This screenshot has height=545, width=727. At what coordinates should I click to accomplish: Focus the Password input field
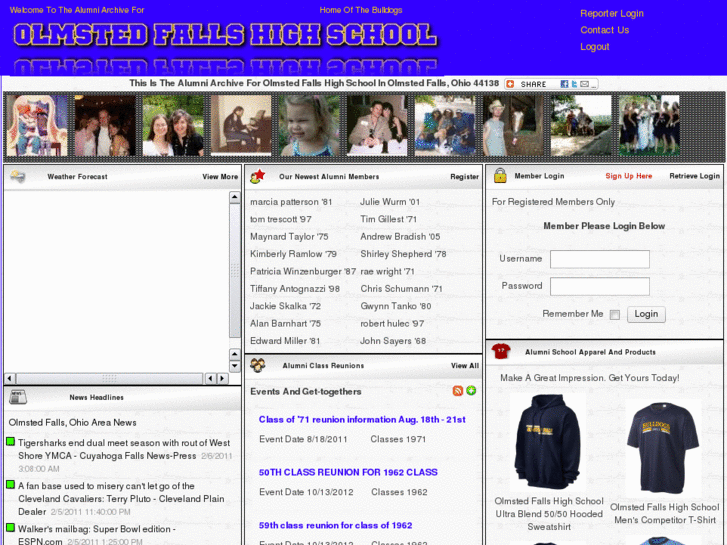[x=599, y=286]
